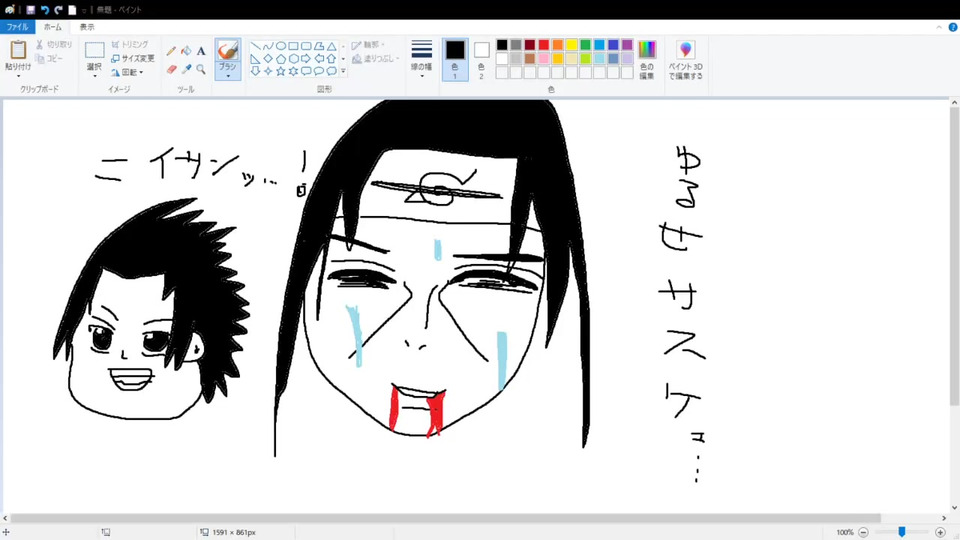Image resolution: width=960 pixels, height=540 pixels.
Task: Choose the Five-point star shape
Action: coord(281,71)
